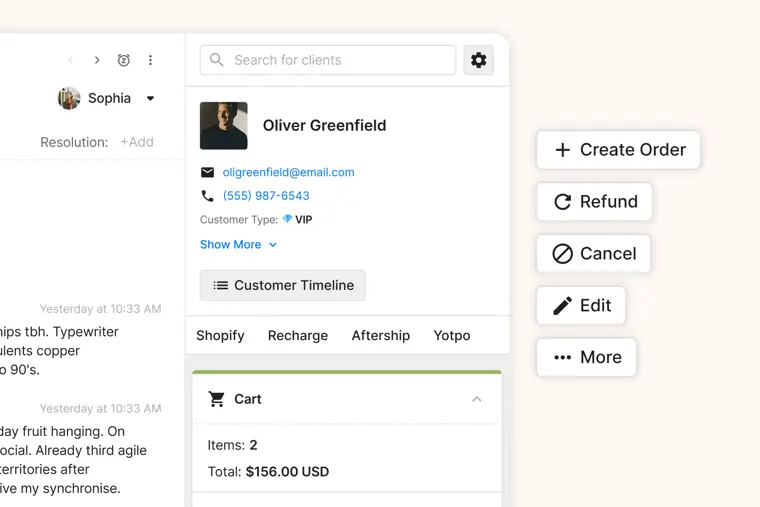The image size is (760, 507).
Task: Go to the previous conversation arrow
Action: coord(71,60)
